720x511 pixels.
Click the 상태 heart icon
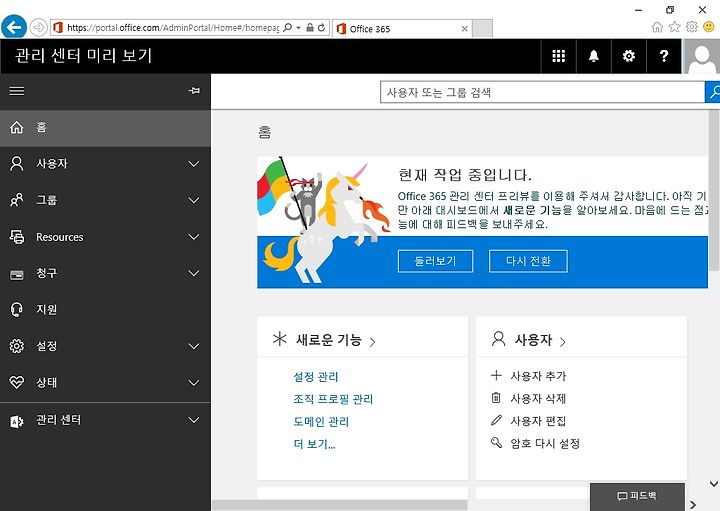pos(17,382)
